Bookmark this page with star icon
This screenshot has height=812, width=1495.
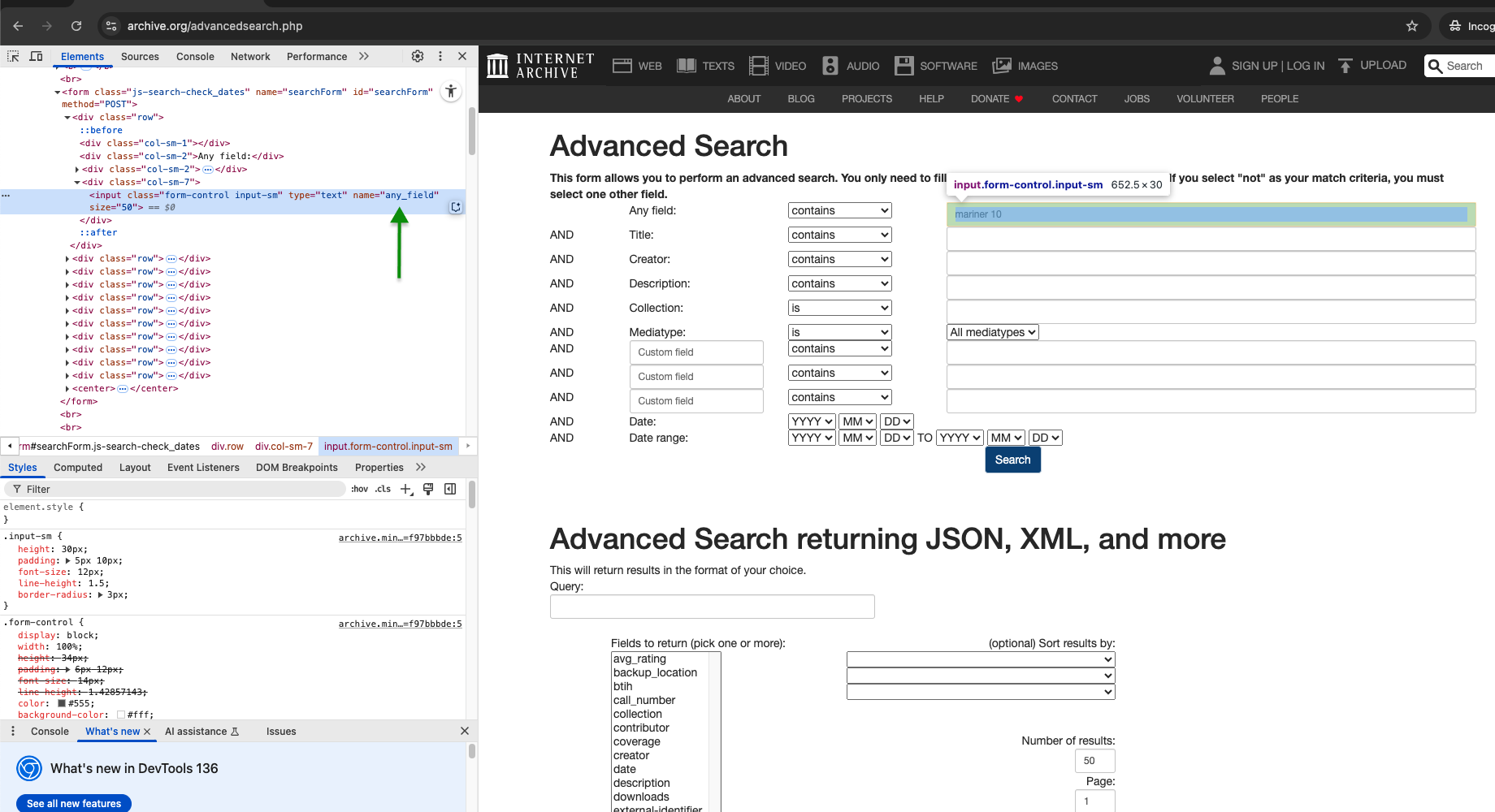coord(1412,26)
